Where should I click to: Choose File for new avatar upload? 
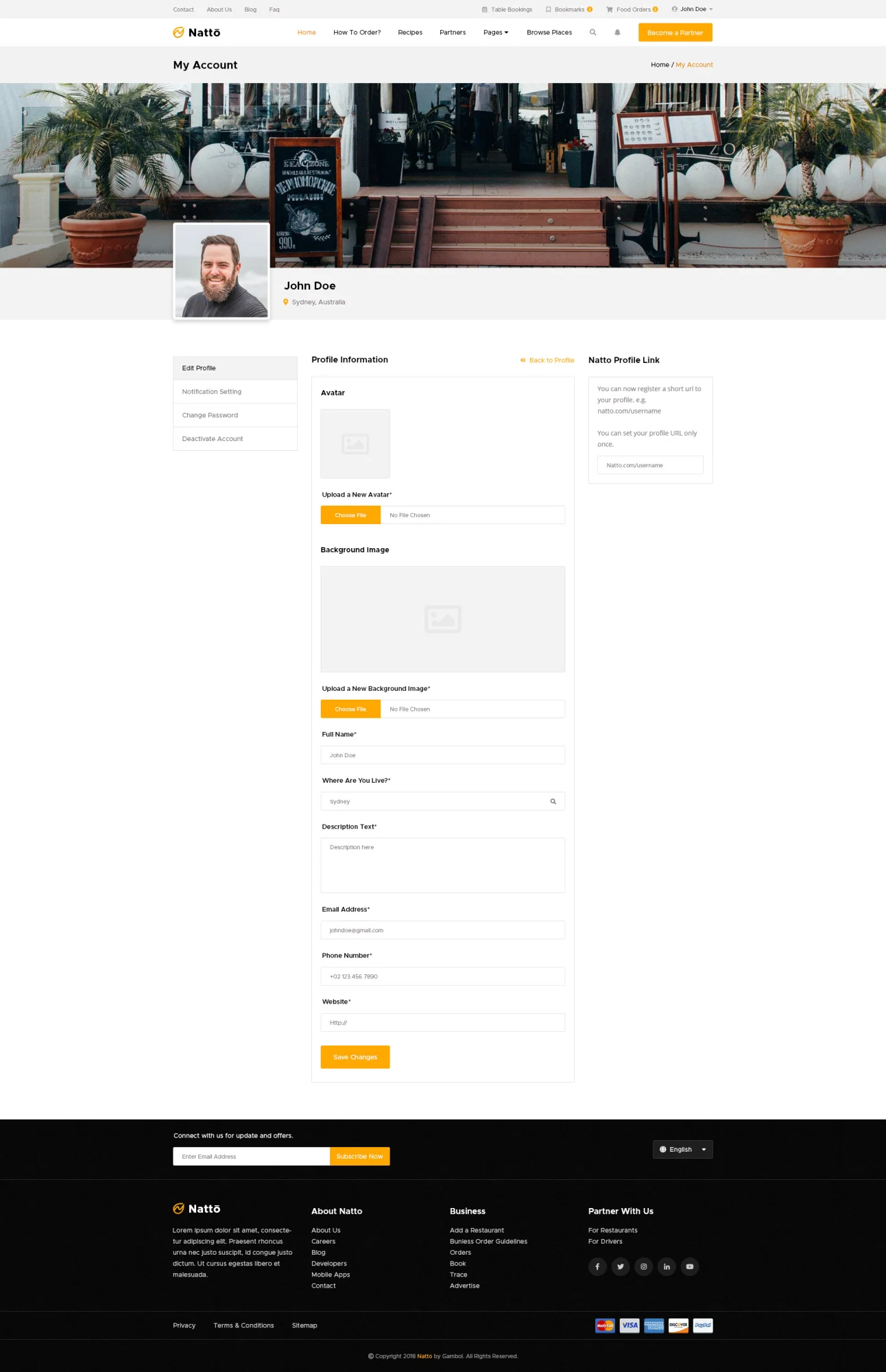(350, 515)
